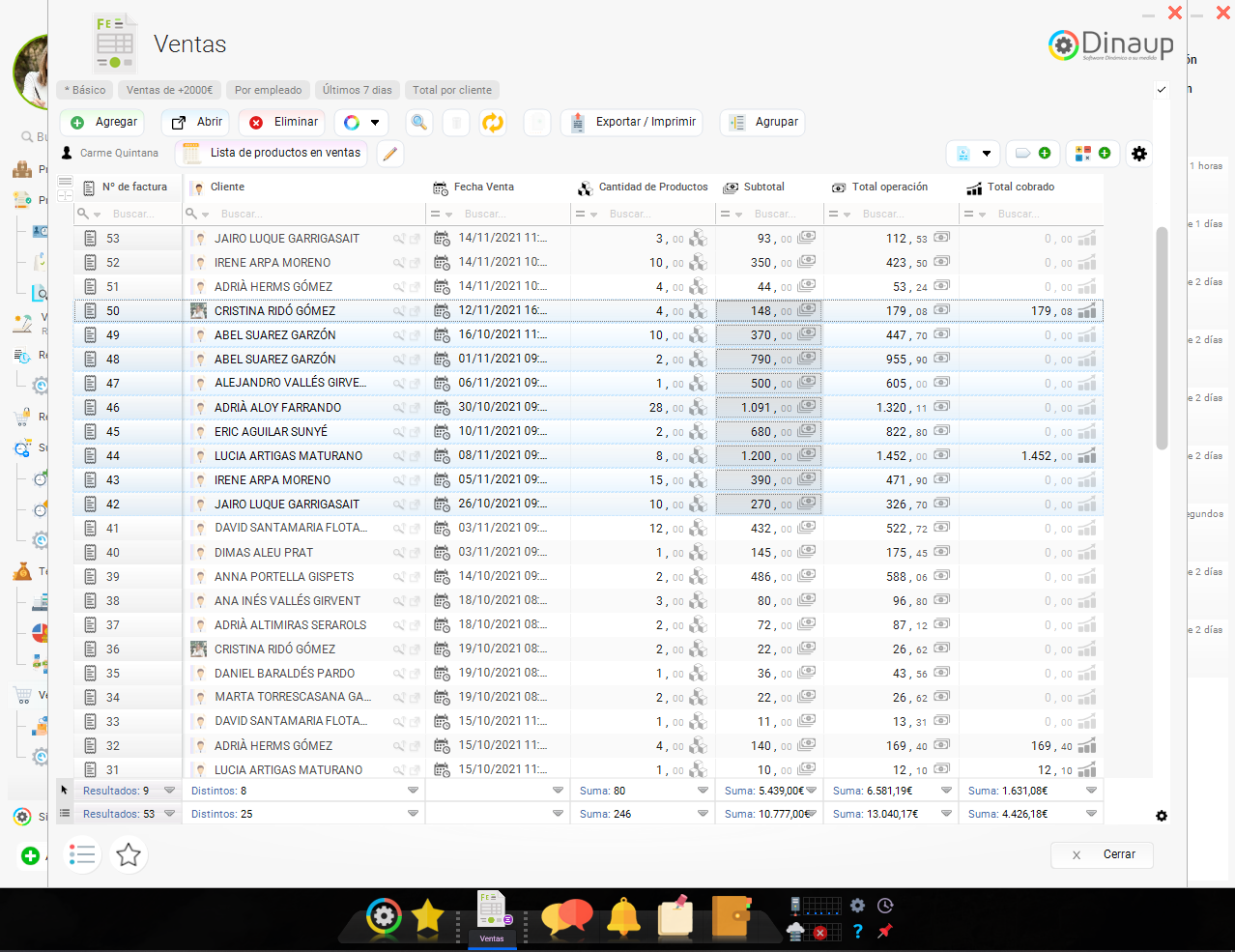Click the Agrupar button

click(763, 123)
